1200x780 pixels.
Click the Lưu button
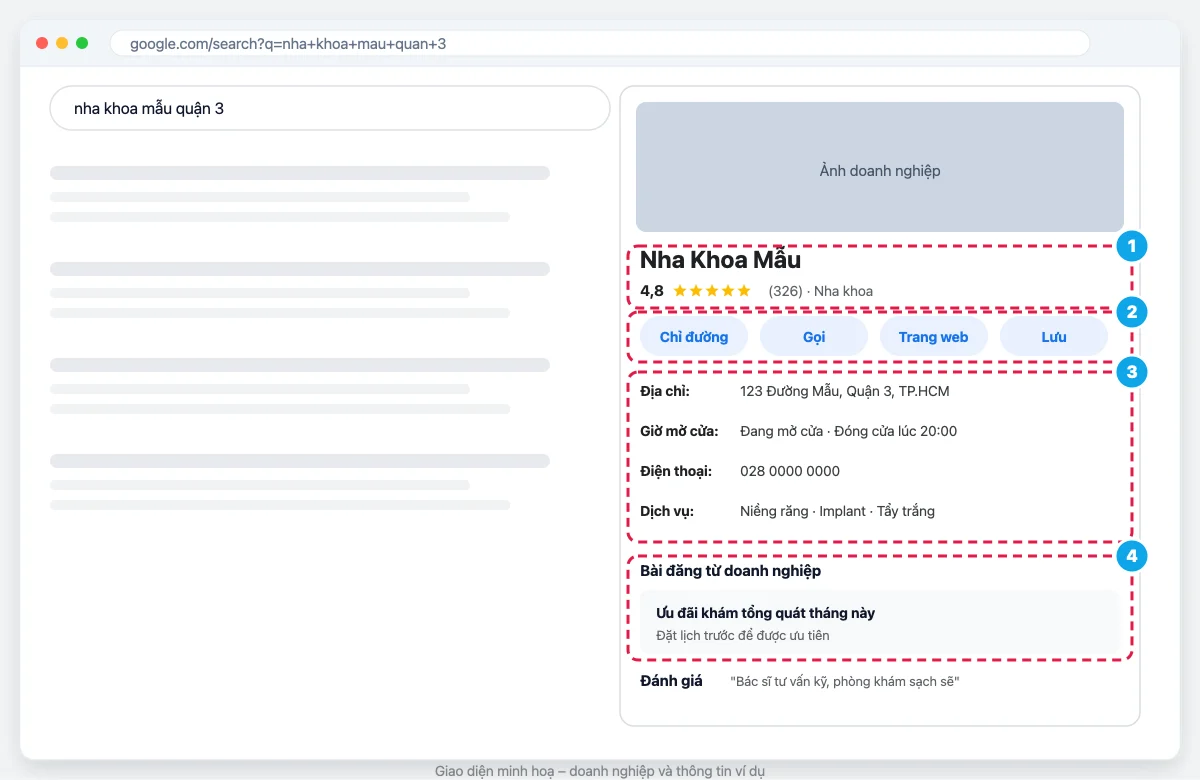point(1054,337)
